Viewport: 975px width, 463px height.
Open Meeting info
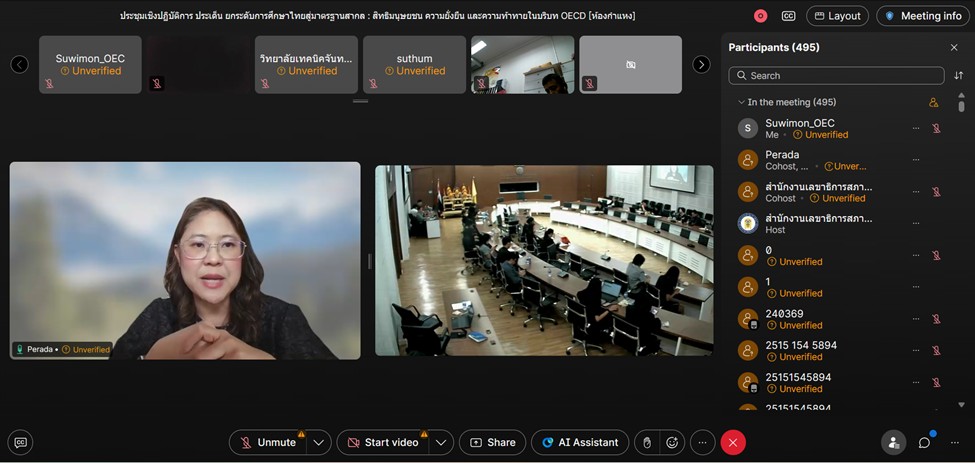(x=922, y=16)
